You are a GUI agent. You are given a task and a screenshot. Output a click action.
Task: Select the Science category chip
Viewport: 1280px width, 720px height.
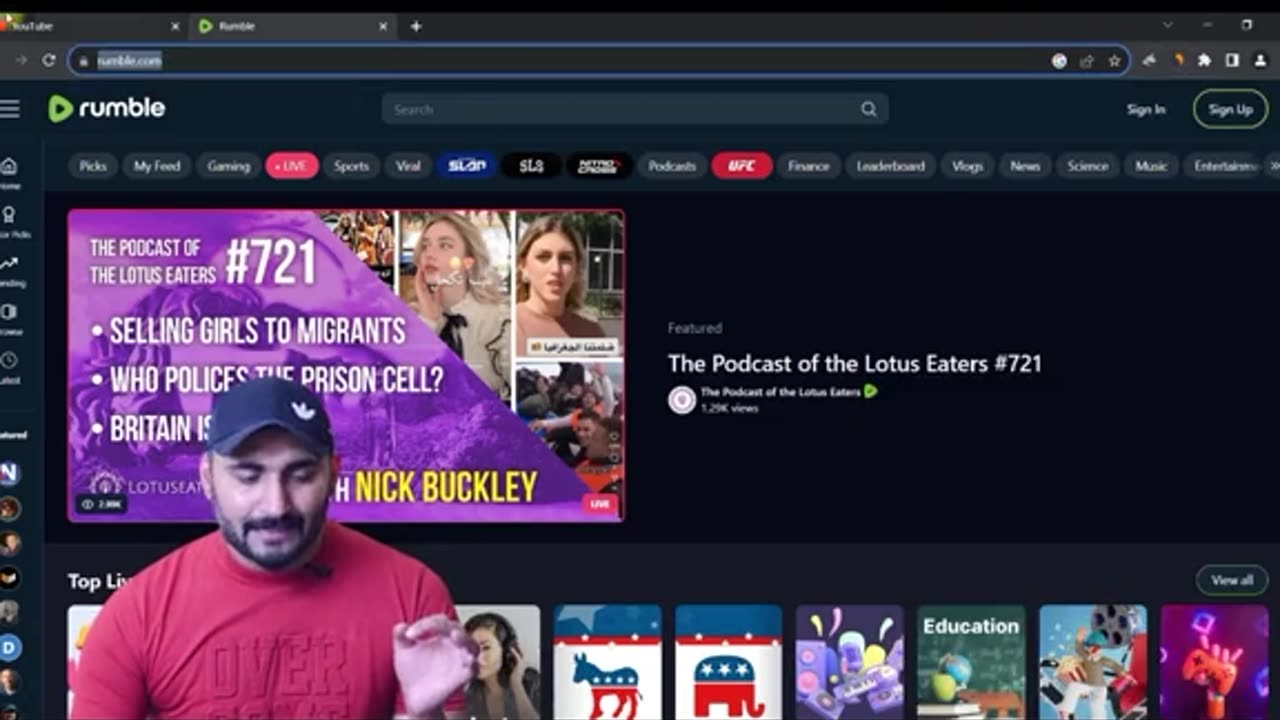tap(1087, 166)
